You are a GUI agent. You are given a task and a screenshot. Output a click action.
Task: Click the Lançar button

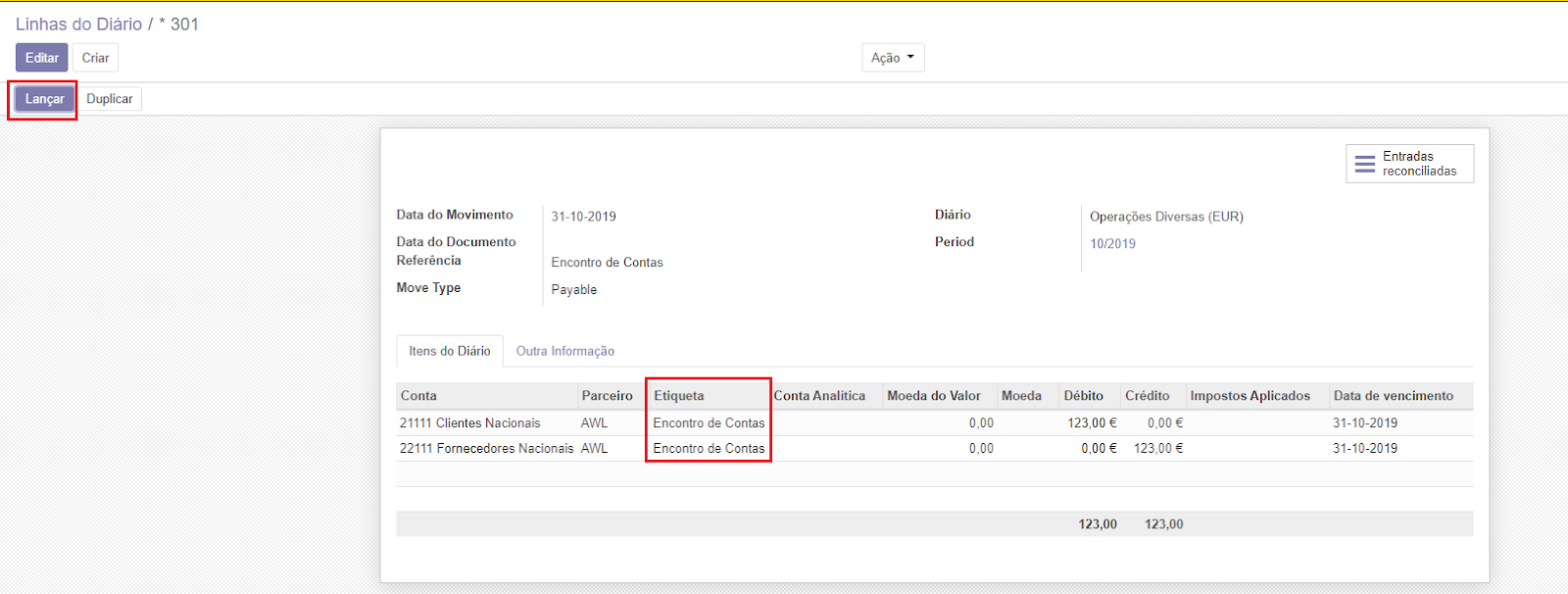[44, 99]
